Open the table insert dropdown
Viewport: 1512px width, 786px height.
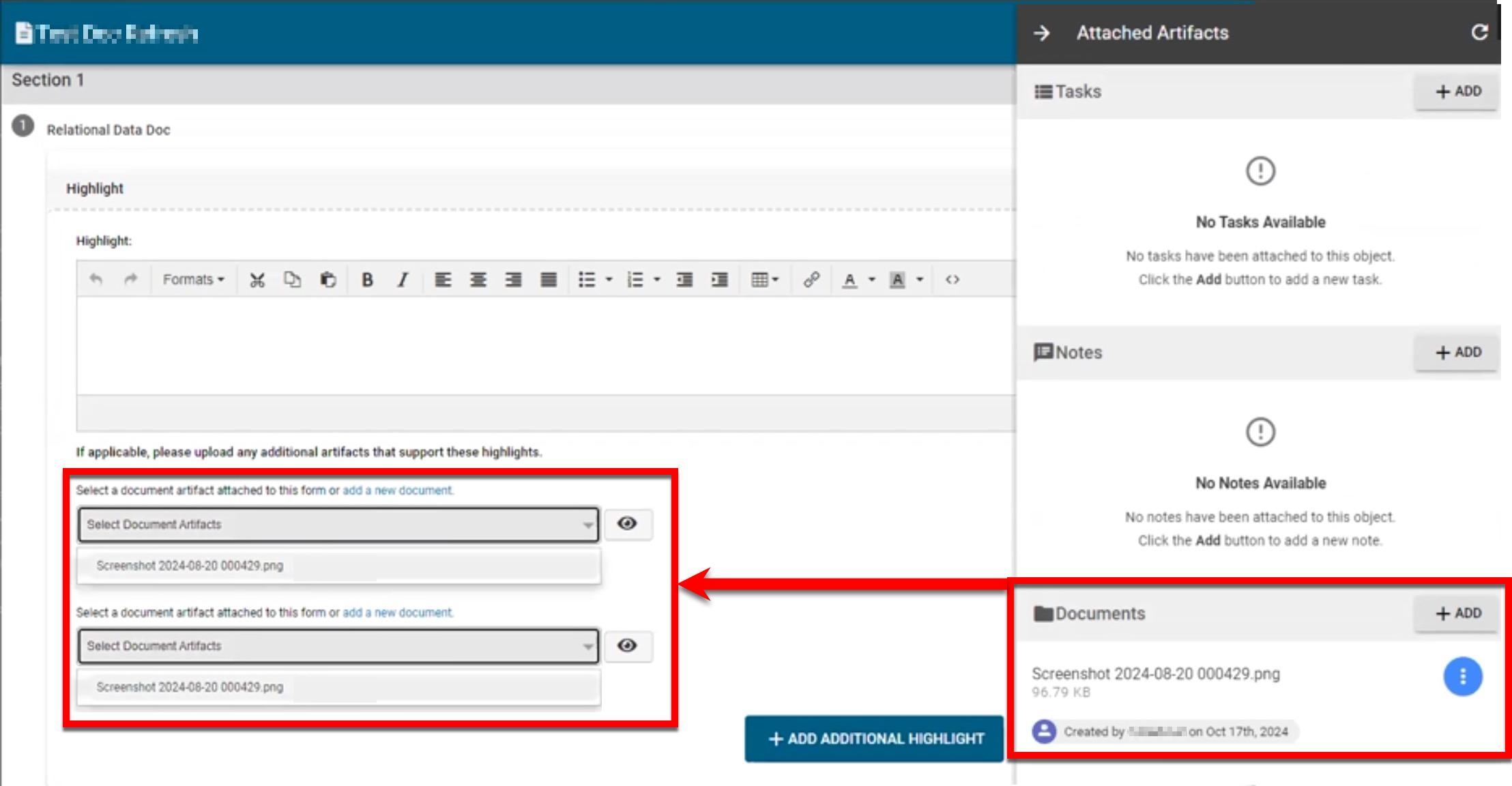[x=764, y=280]
